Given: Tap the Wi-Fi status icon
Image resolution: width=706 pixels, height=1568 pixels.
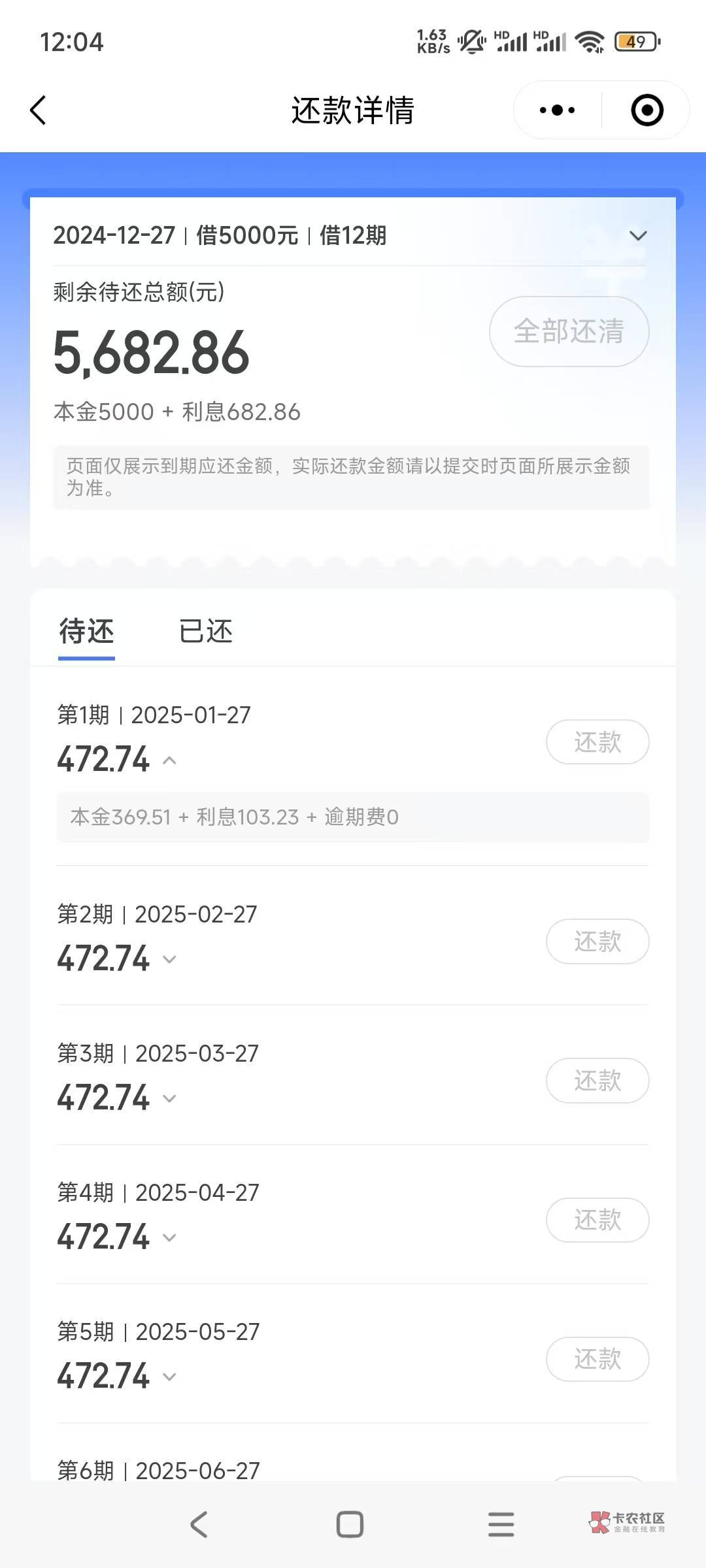Looking at the screenshot, I should coord(589,42).
